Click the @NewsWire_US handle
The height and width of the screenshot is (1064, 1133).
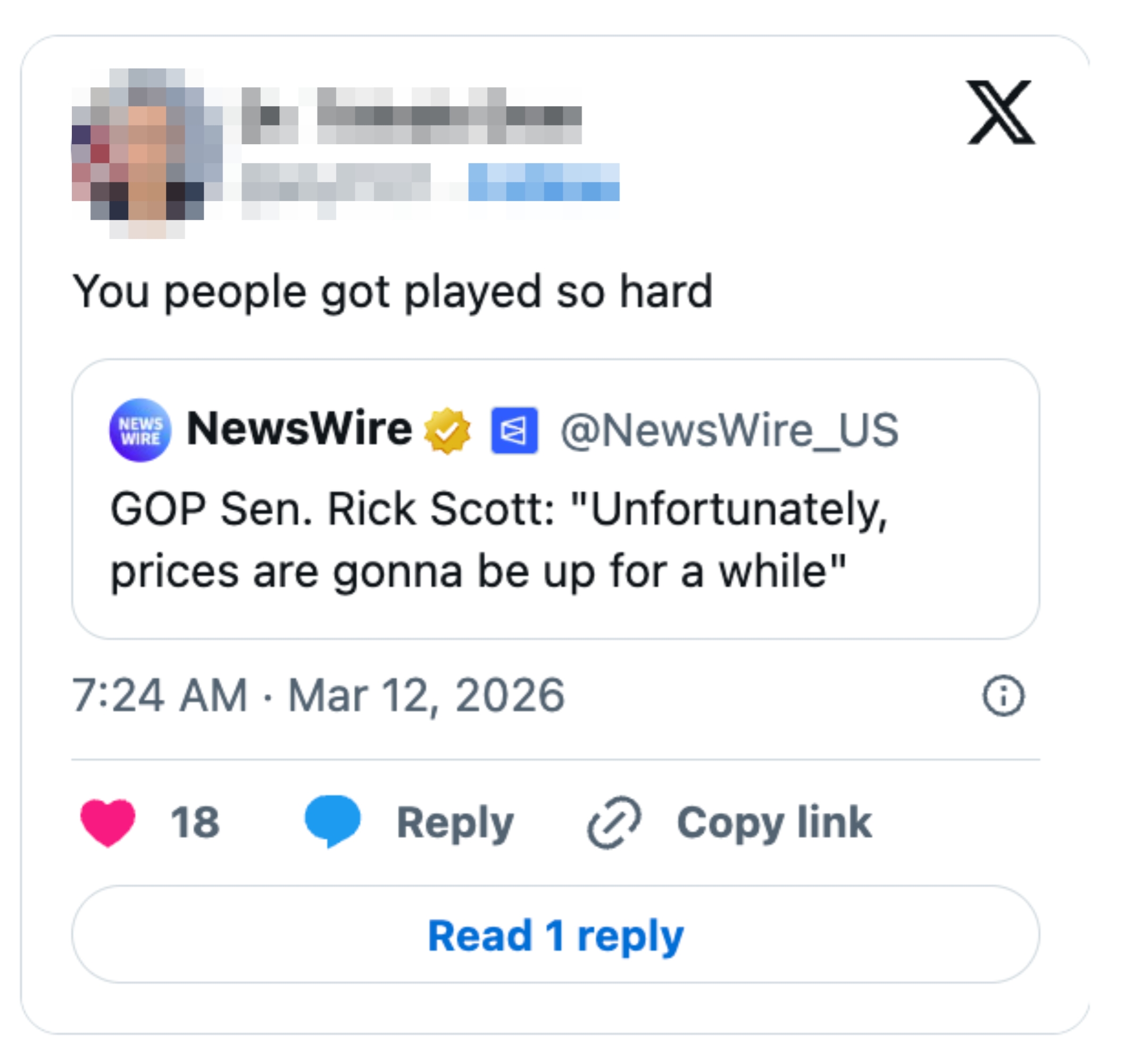(x=729, y=430)
